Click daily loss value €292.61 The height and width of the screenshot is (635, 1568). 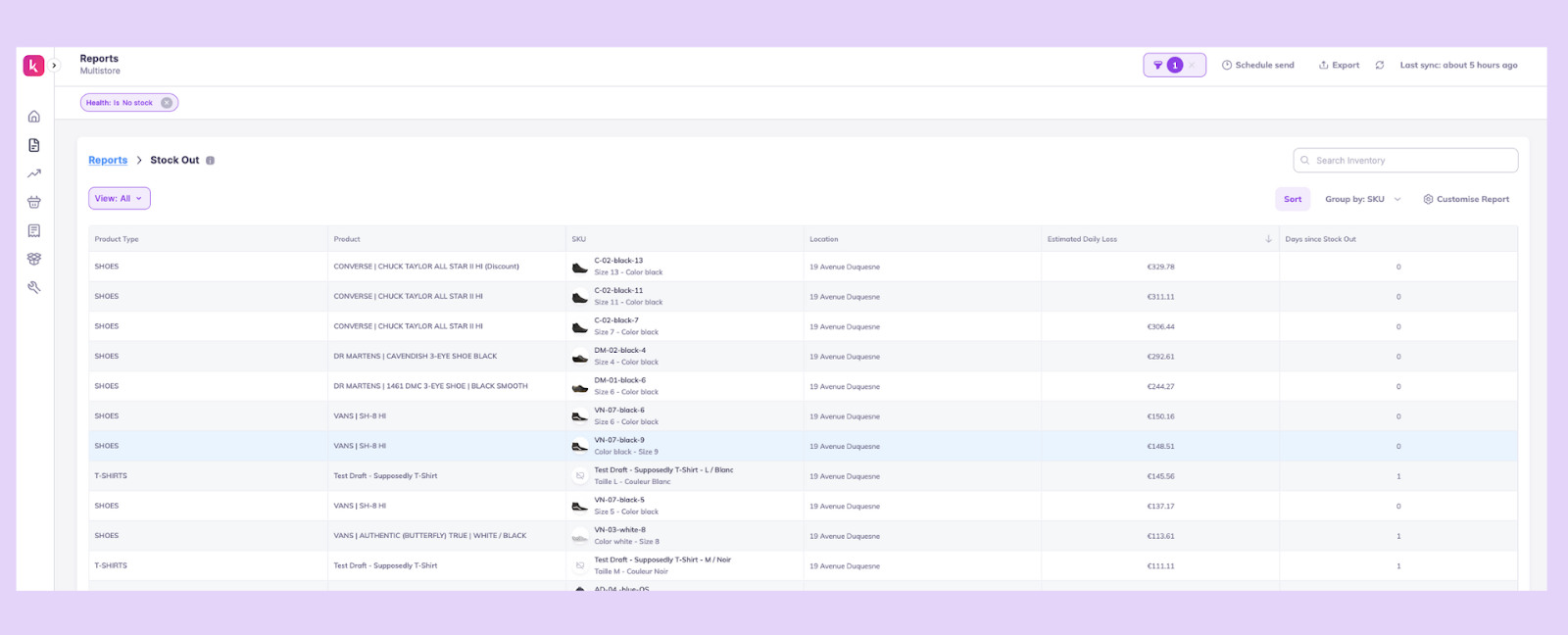[1160, 357]
